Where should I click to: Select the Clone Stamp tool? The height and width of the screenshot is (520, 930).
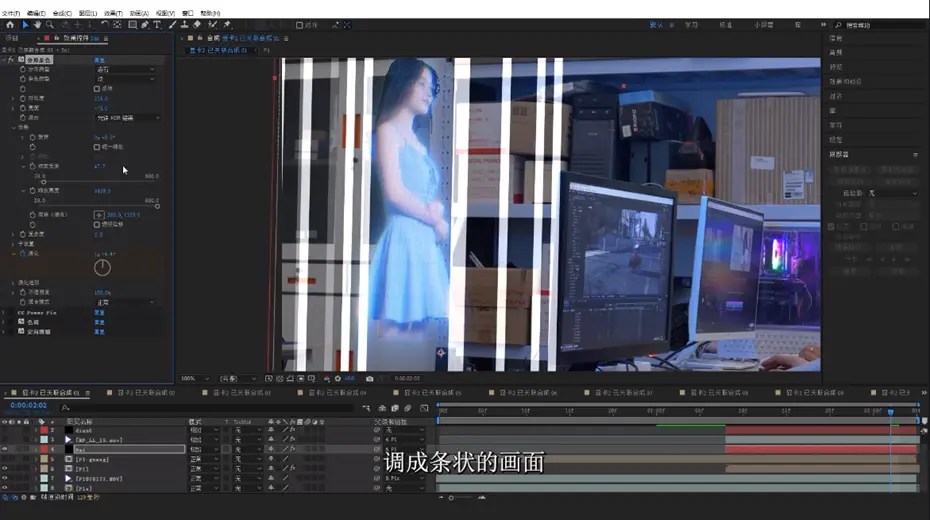[184, 25]
